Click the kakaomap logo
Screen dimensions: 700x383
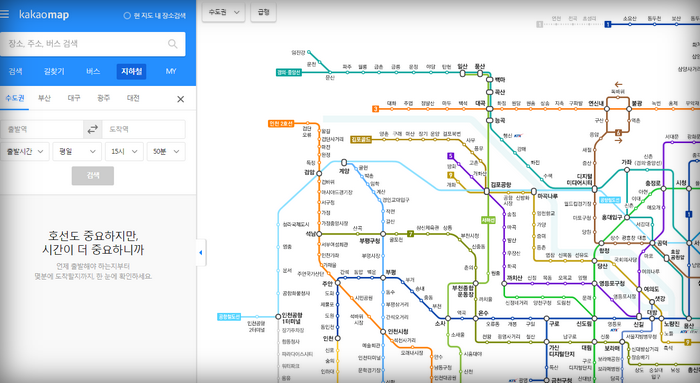(x=44, y=15)
